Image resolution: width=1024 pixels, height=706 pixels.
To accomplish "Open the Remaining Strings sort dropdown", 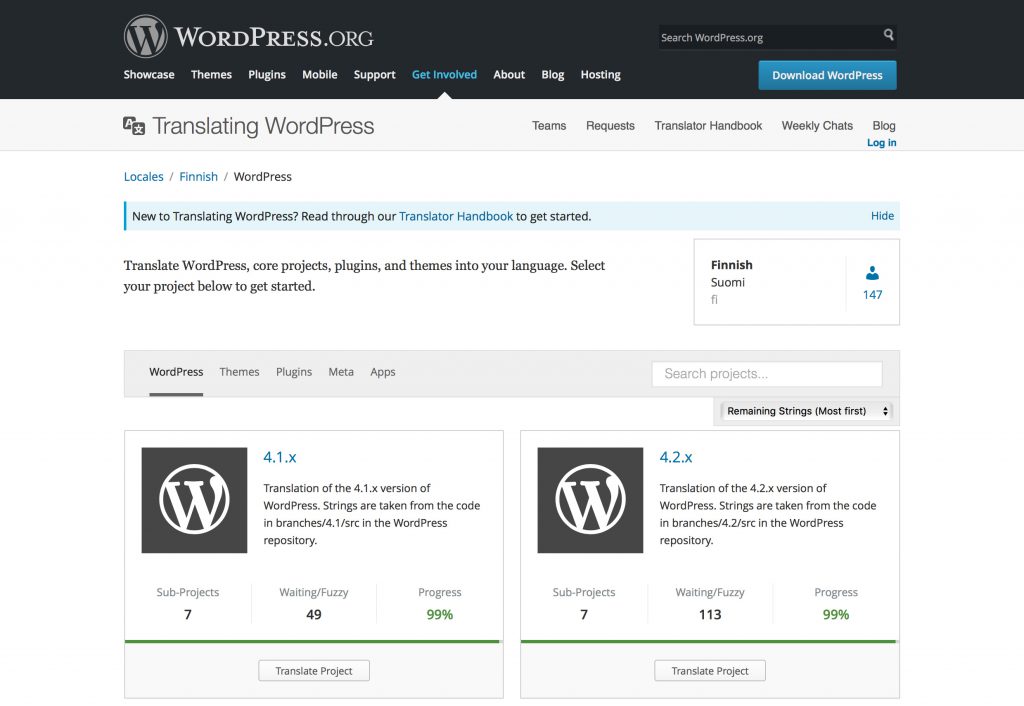I will (807, 411).
